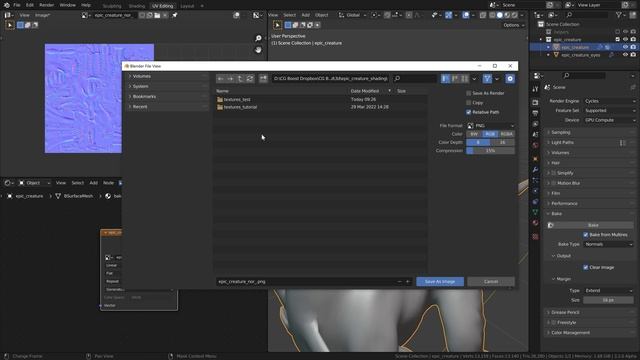This screenshot has height=360, width=640.
Task: Open the Tool properties tab
Action: click(x=535, y=89)
